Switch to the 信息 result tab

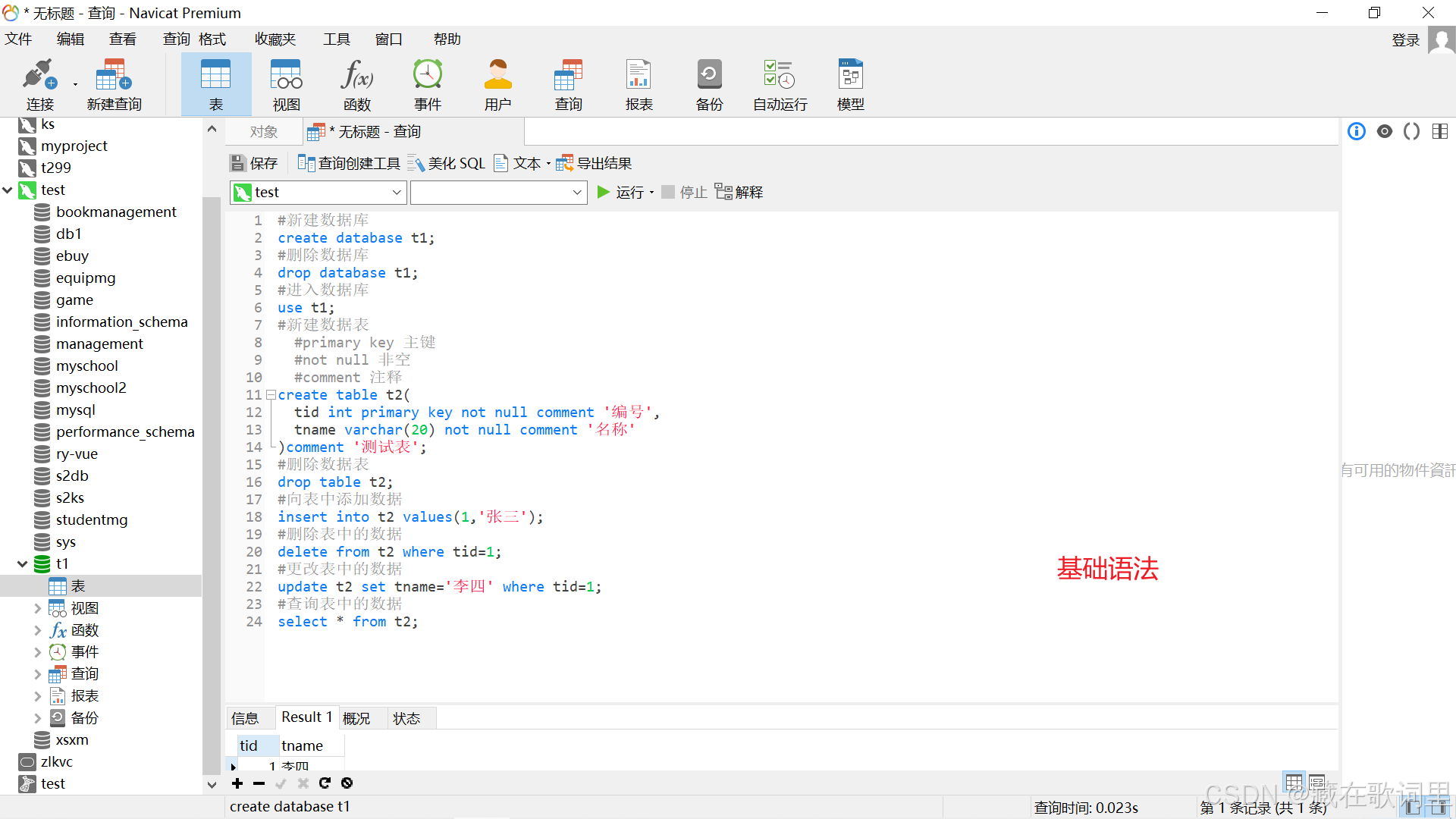tap(245, 718)
